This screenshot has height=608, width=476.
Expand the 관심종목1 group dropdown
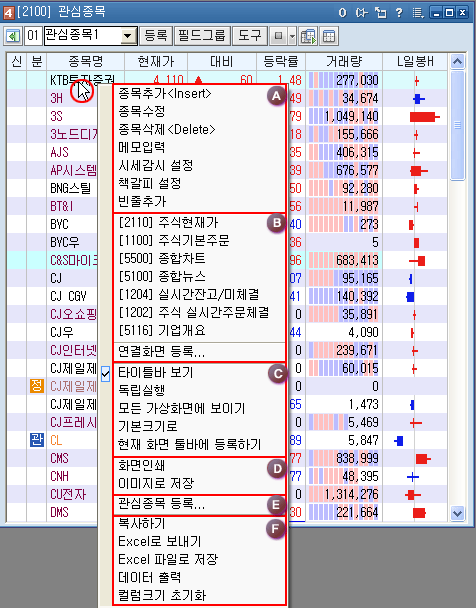click(x=127, y=36)
